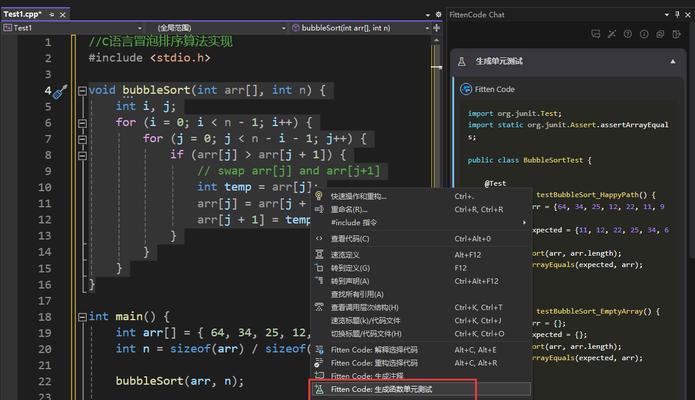Select Fitten Code: 生成注释

point(421,376)
